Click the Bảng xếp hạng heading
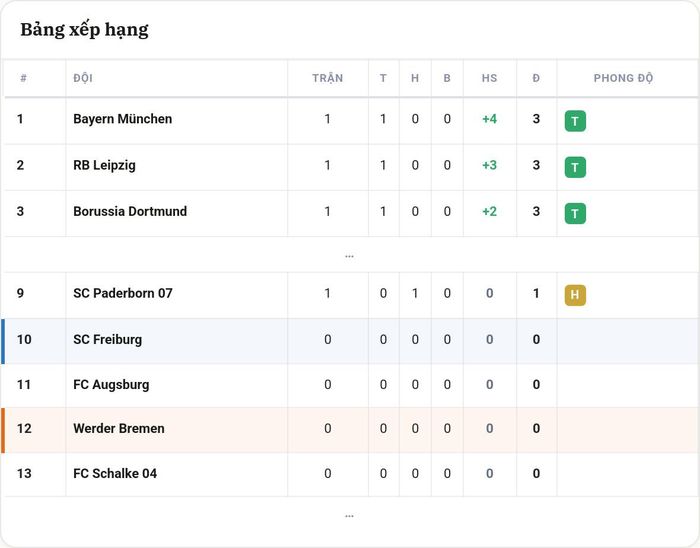This screenshot has height=548, width=700. [84, 30]
